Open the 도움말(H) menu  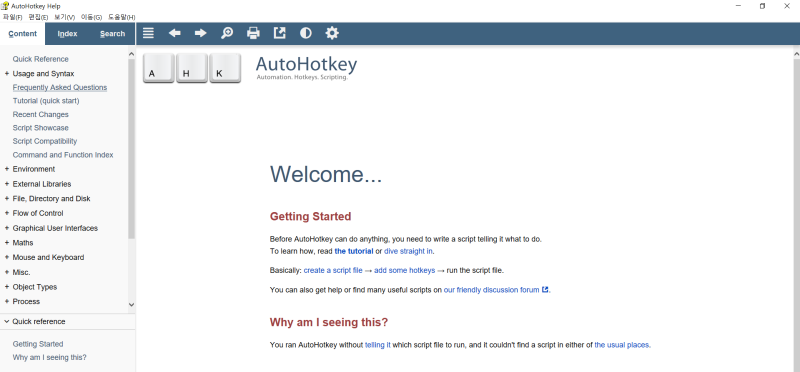(x=121, y=17)
